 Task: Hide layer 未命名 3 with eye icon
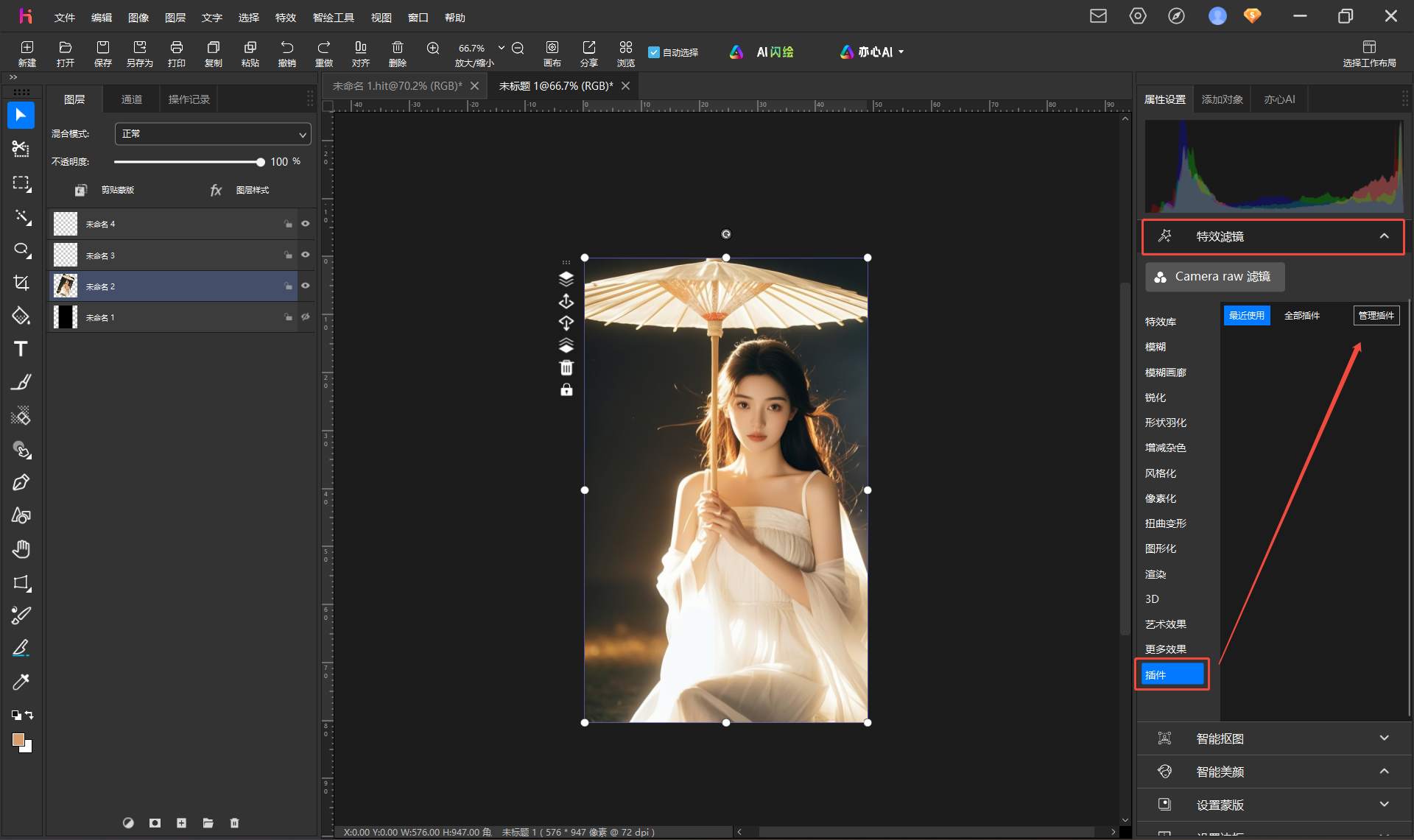[306, 255]
